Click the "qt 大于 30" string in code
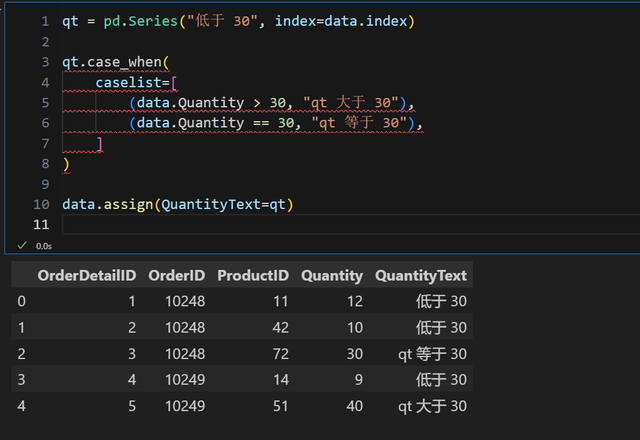640x440 pixels. tap(353, 103)
